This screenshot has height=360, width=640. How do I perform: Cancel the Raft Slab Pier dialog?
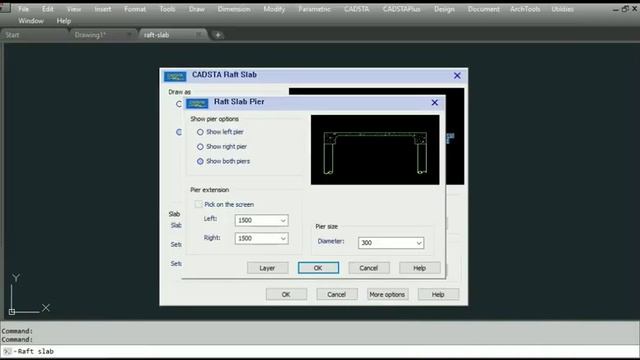tap(369, 268)
